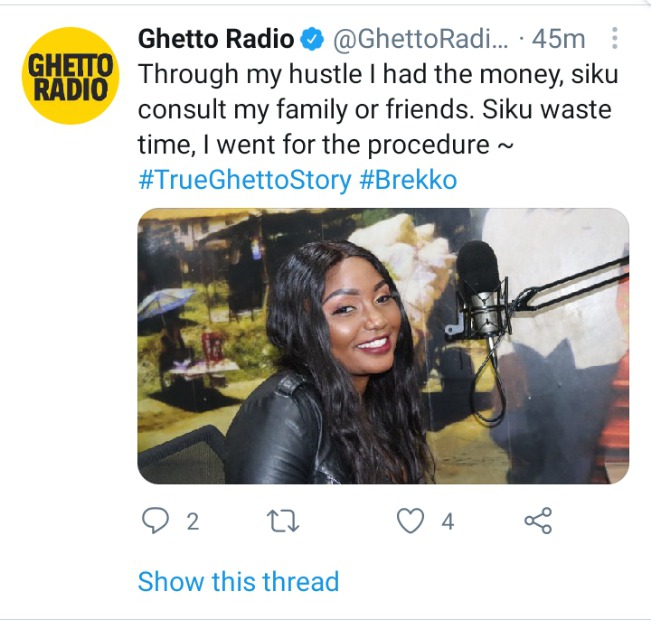Open the #Brekko hashtag

click(x=409, y=180)
